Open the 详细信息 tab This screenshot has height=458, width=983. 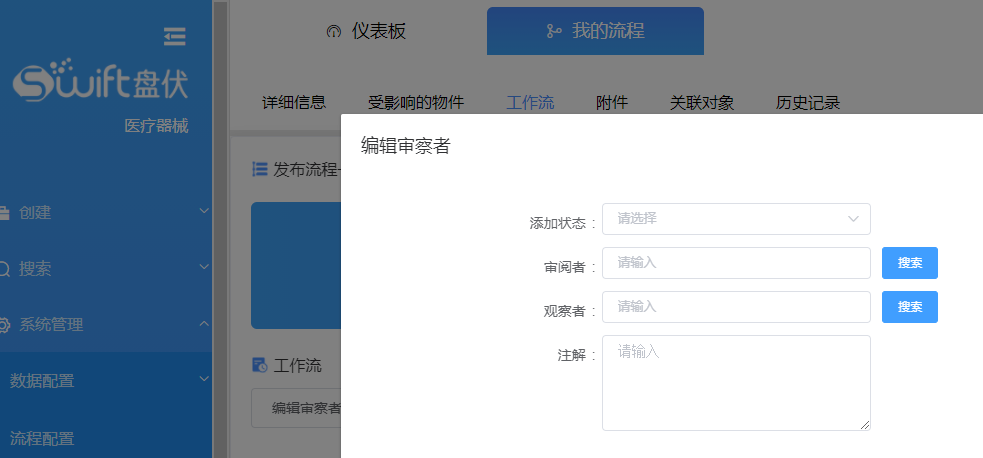294,102
